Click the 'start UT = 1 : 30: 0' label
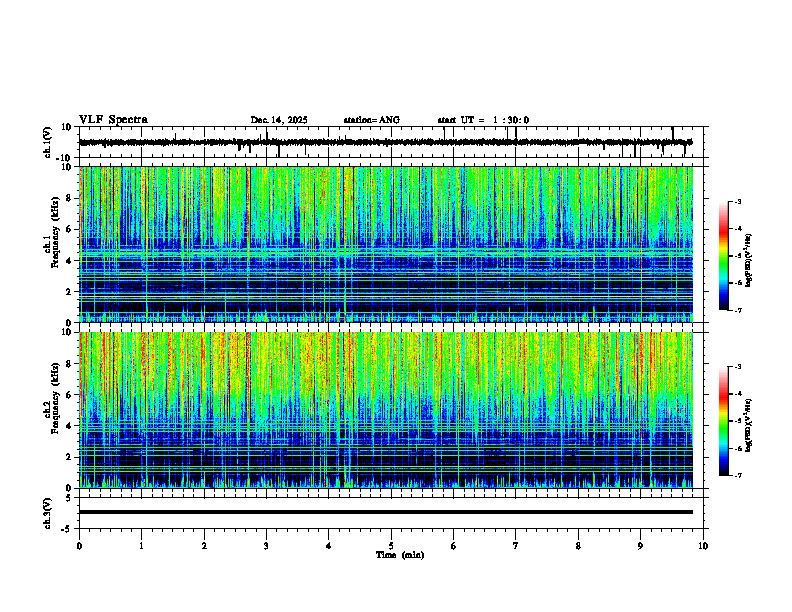792x612 pixels. click(483, 120)
